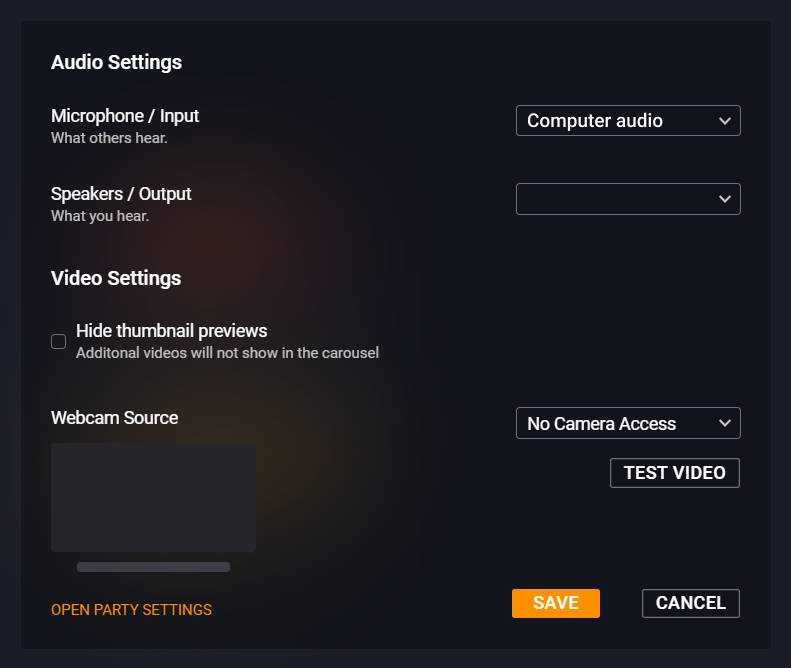This screenshot has width=791, height=668.
Task: Click the 'What others hear.' description text
Action: pyautogui.click(x=109, y=138)
